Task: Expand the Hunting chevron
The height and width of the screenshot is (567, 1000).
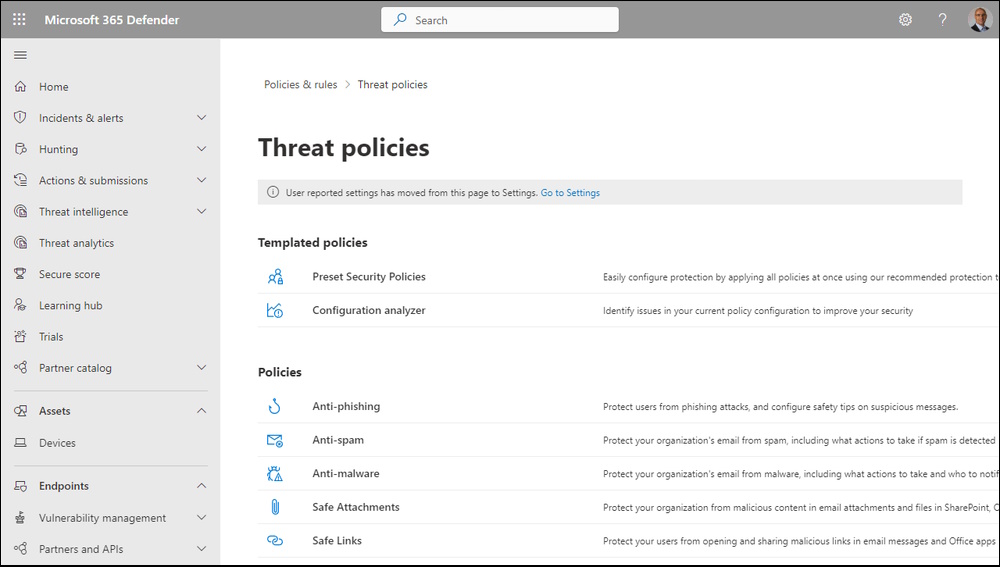Action: point(202,149)
